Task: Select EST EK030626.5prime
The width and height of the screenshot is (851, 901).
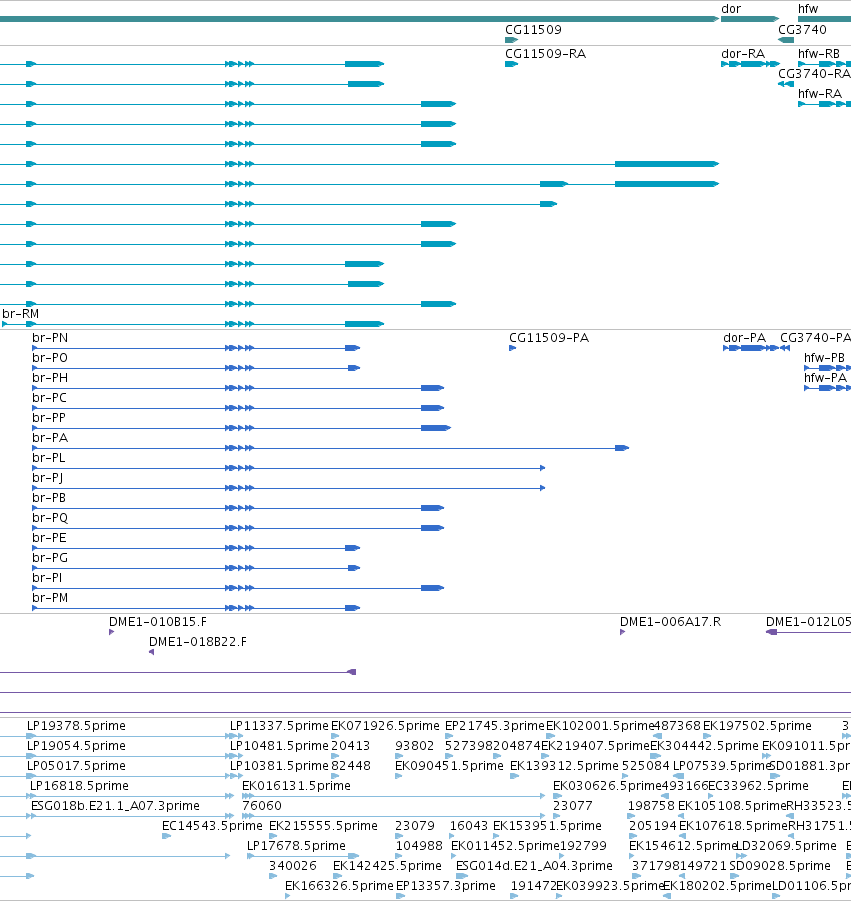Action: point(607,786)
